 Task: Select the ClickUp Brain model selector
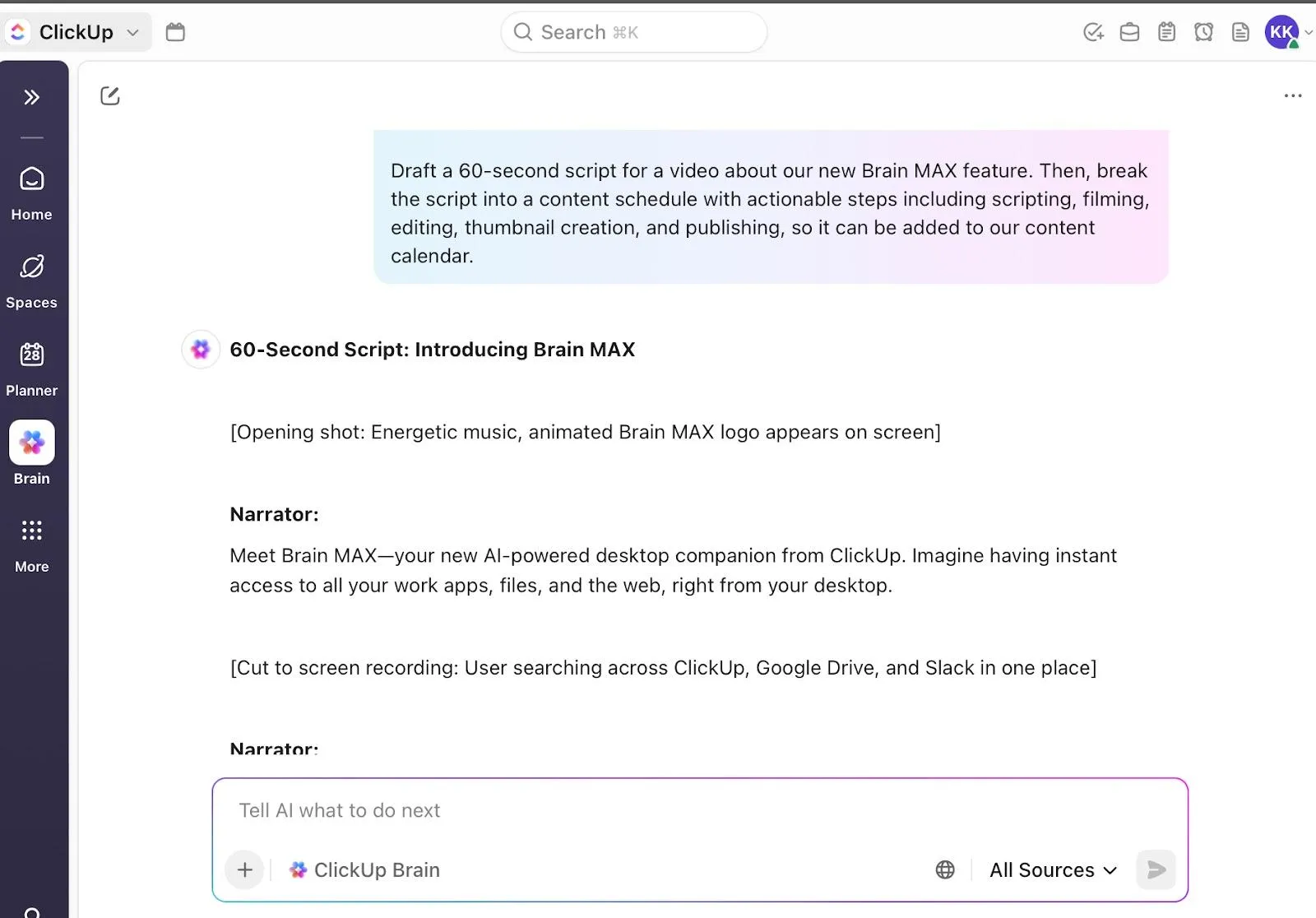click(x=364, y=869)
